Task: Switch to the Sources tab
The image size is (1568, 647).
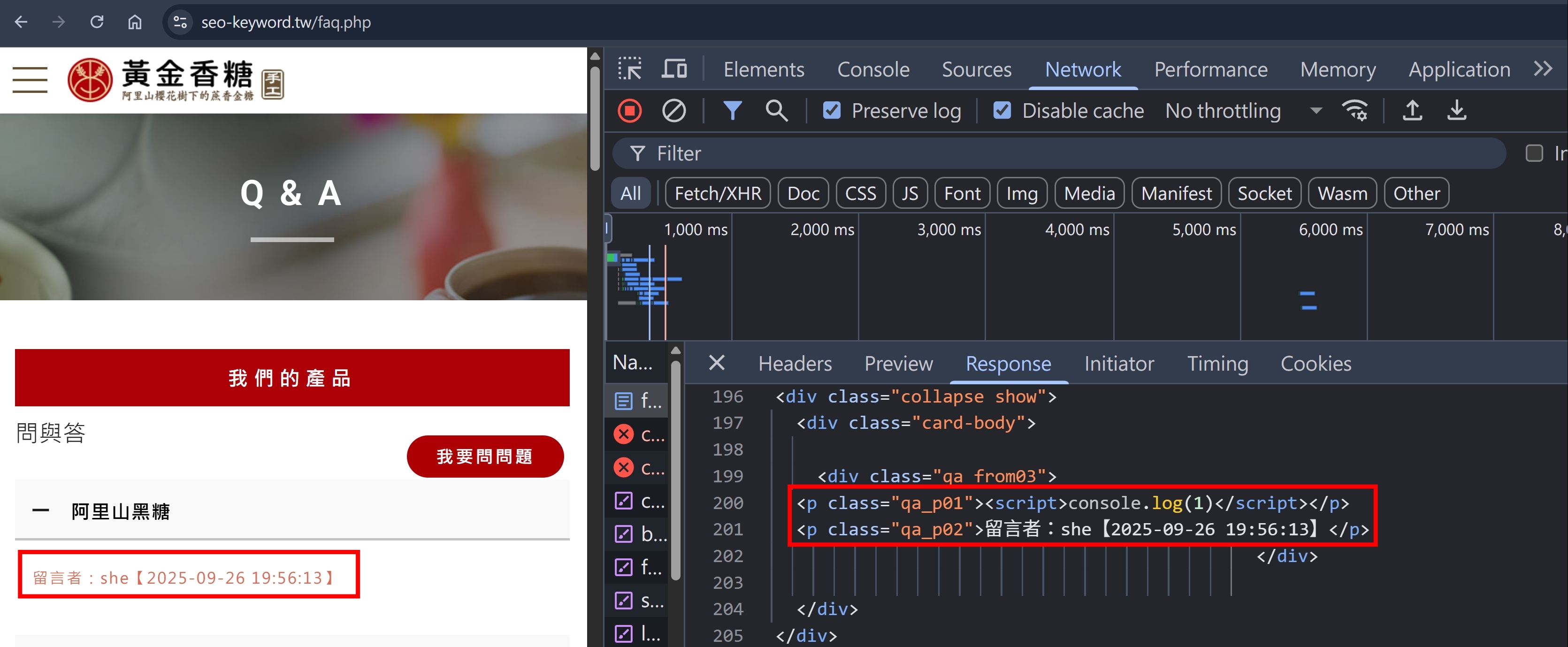Action: (977, 69)
